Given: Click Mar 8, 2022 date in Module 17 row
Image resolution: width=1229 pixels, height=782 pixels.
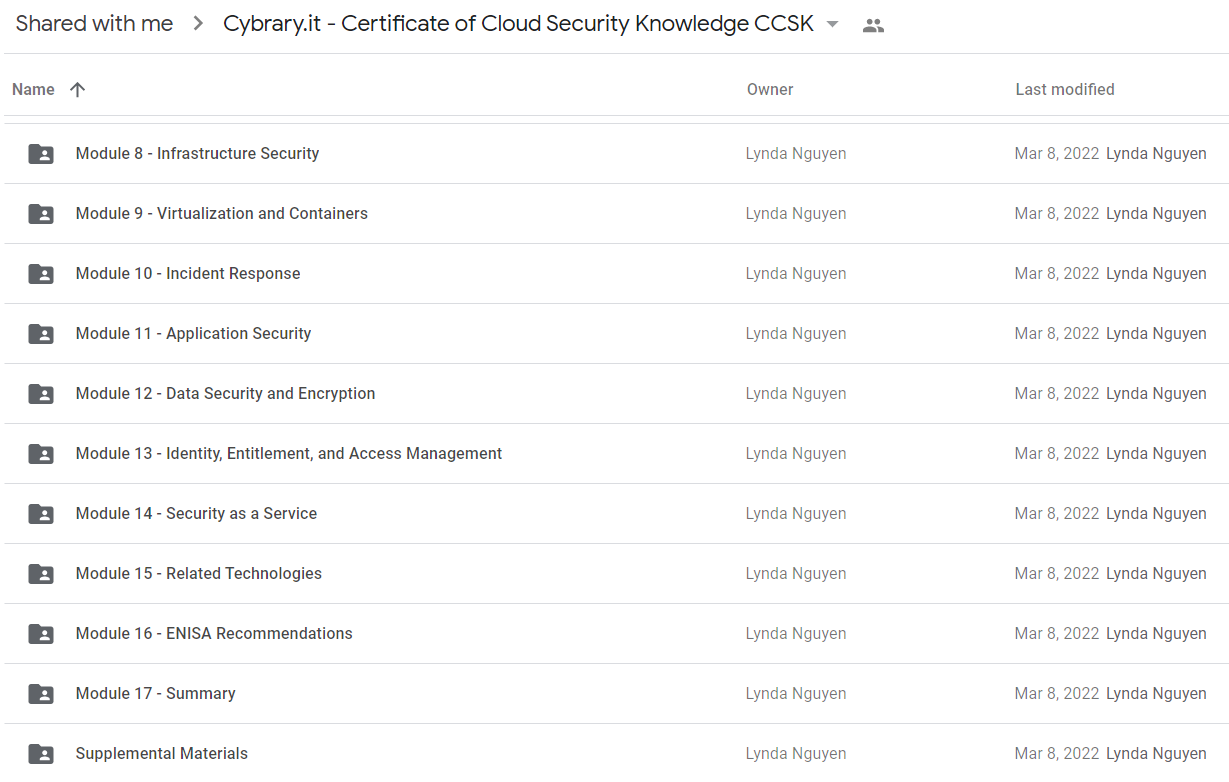Looking at the screenshot, I should [x=1057, y=693].
